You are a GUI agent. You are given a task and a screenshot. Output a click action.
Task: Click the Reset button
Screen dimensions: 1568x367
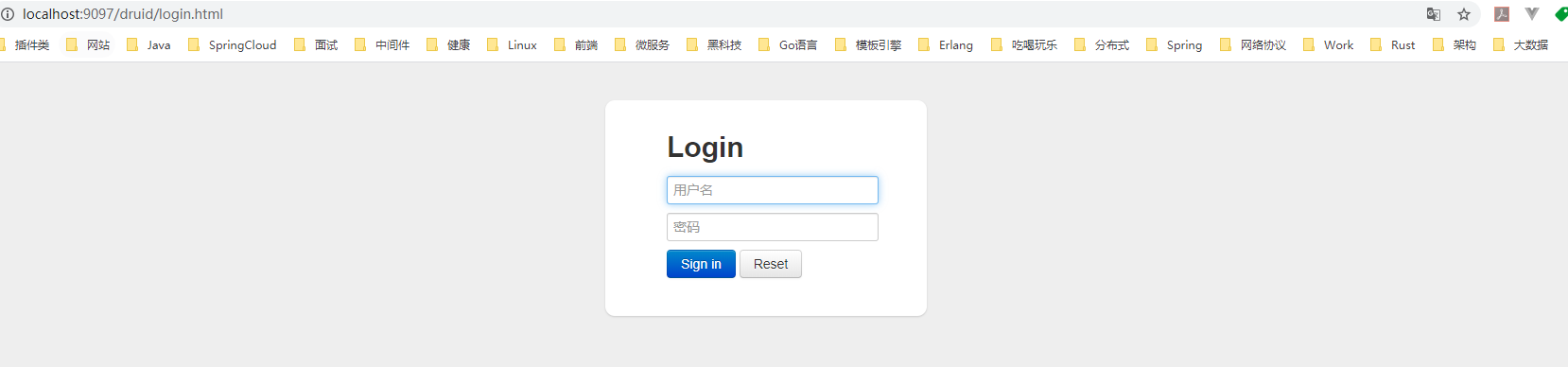[x=771, y=264]
